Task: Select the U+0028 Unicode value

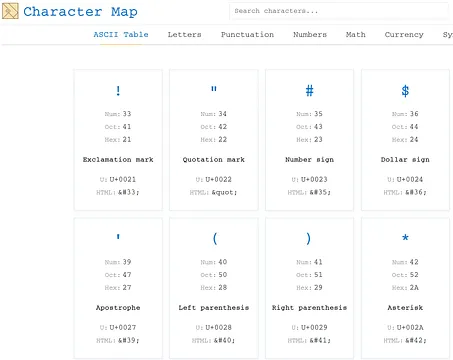Action: coord(218,327)
